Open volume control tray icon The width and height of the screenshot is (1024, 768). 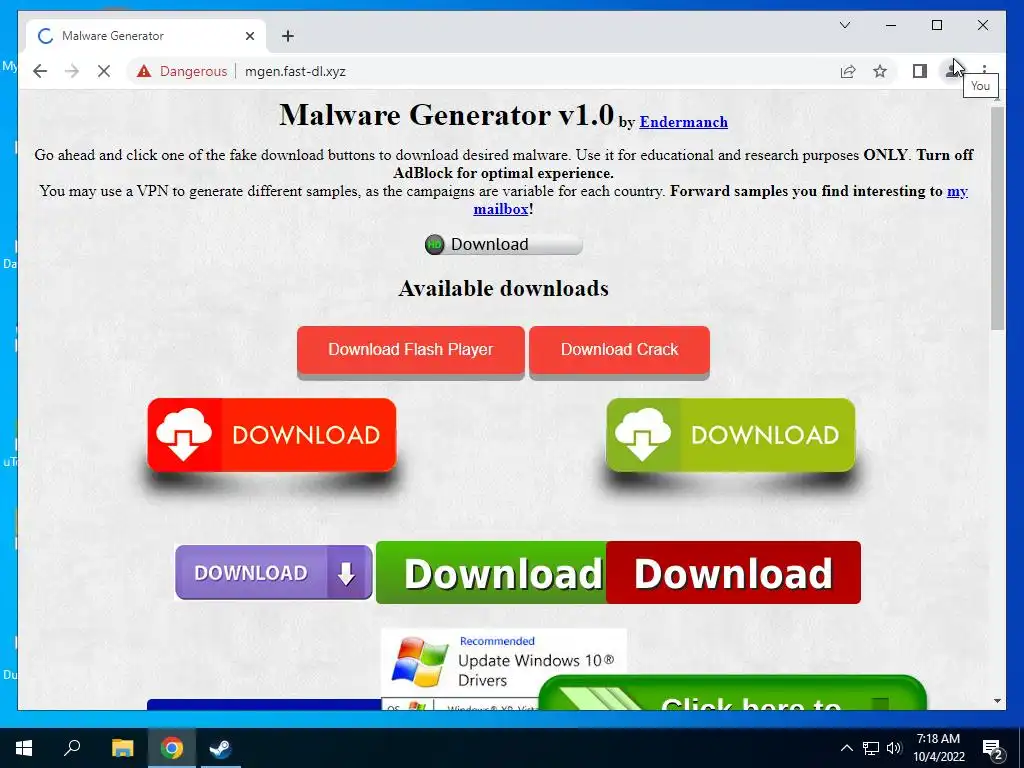point(894,748)
